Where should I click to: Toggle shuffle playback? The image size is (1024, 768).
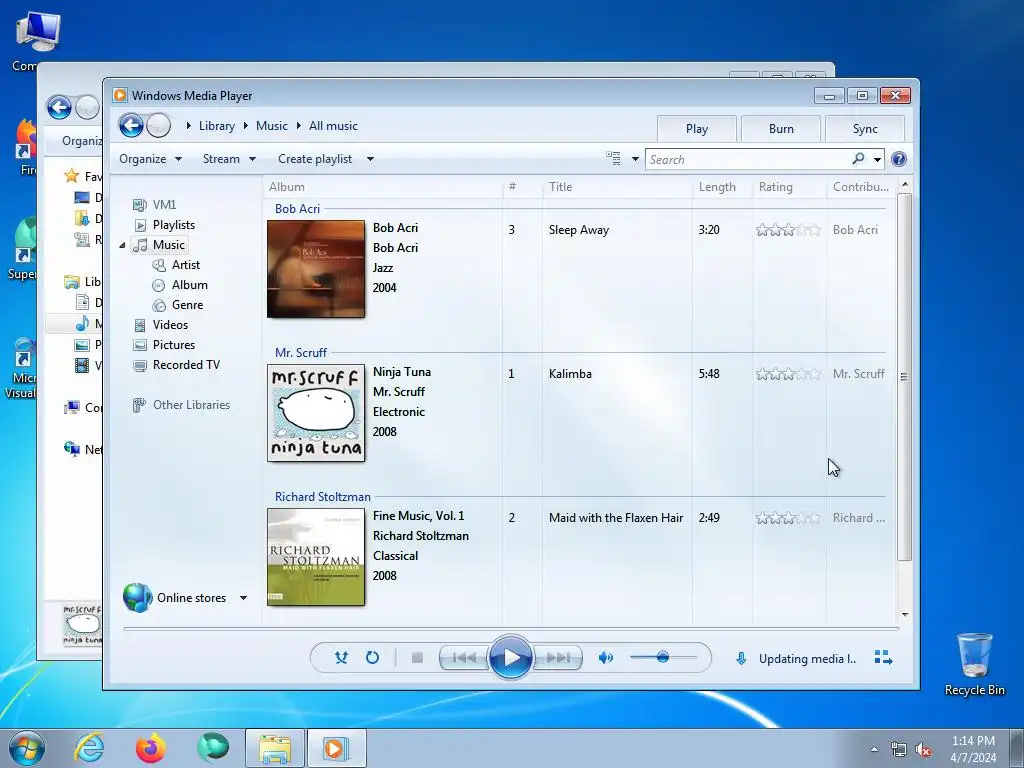[x=341, y=658]
